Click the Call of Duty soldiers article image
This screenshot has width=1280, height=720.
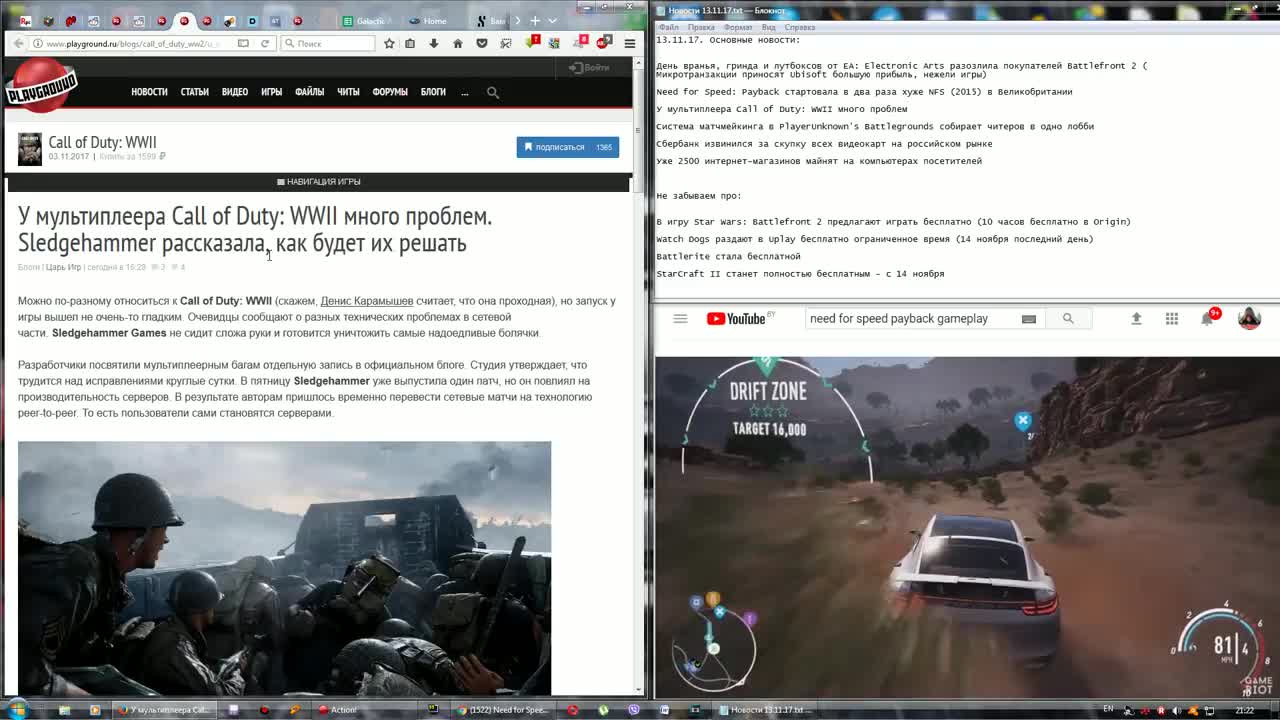click(x=284, y=567)
